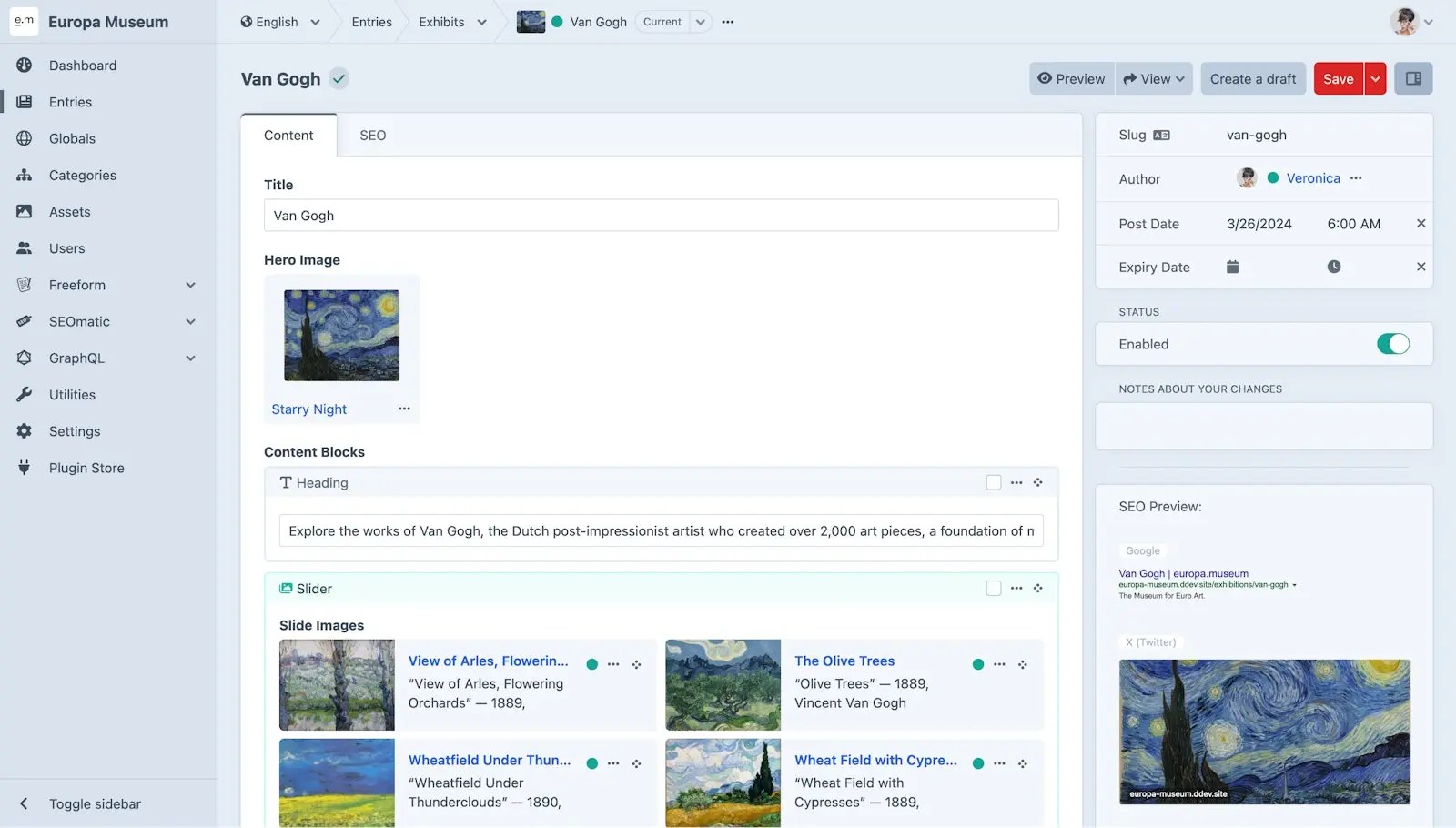Open The Olive Trees slide link
This screenshot has height=828, width=1456.
click(x=844, y=661)
